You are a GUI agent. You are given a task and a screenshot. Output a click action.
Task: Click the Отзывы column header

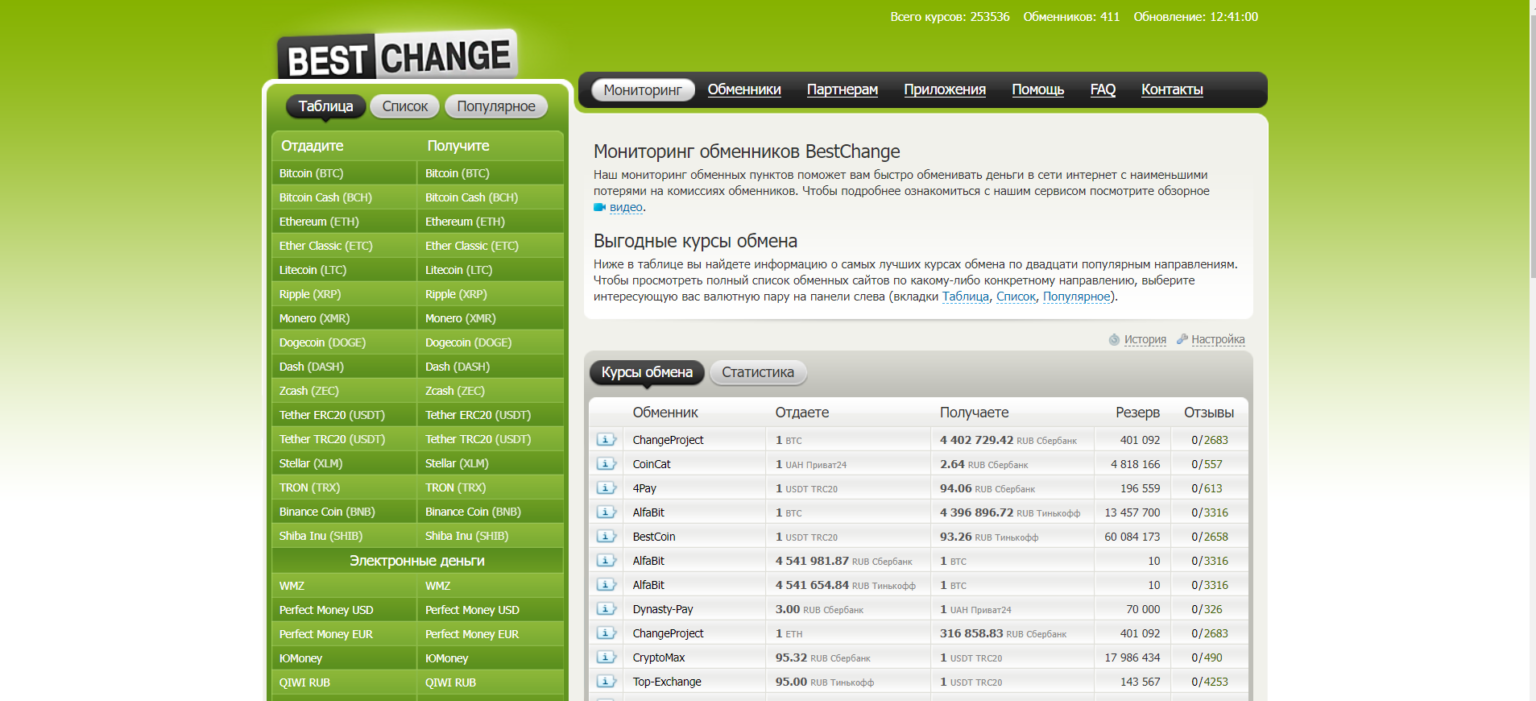pos(1210,412)
